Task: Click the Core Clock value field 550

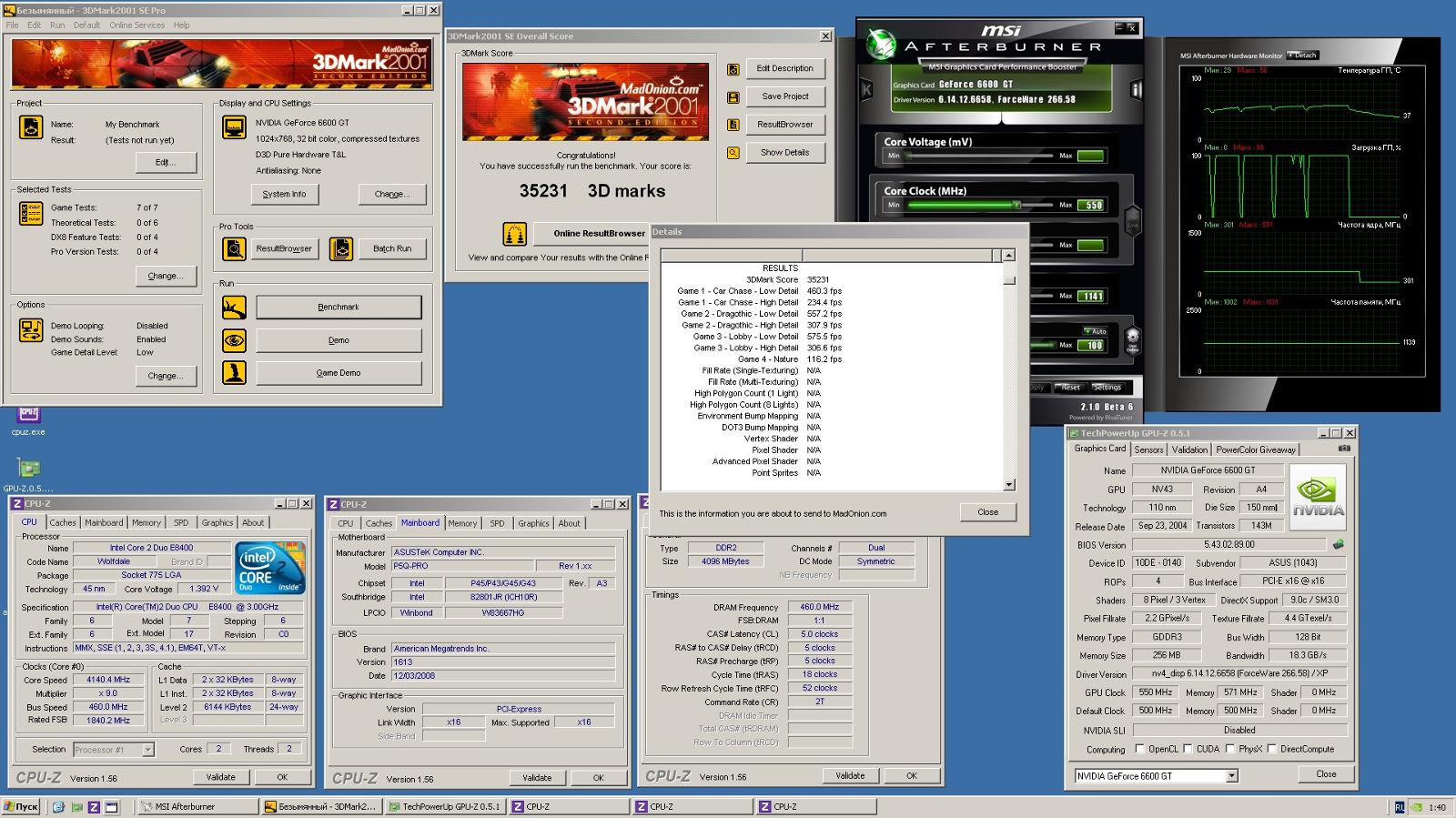Action: click(1092, 206)
